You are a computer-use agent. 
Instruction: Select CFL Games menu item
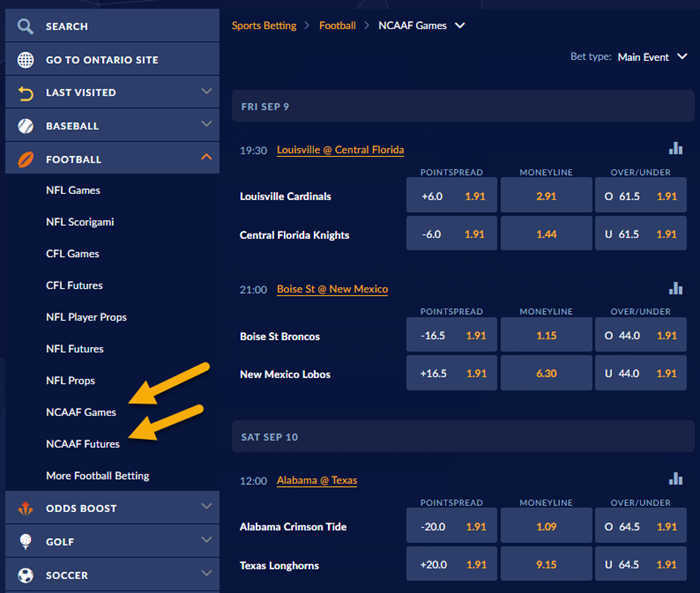coord(72,254)
